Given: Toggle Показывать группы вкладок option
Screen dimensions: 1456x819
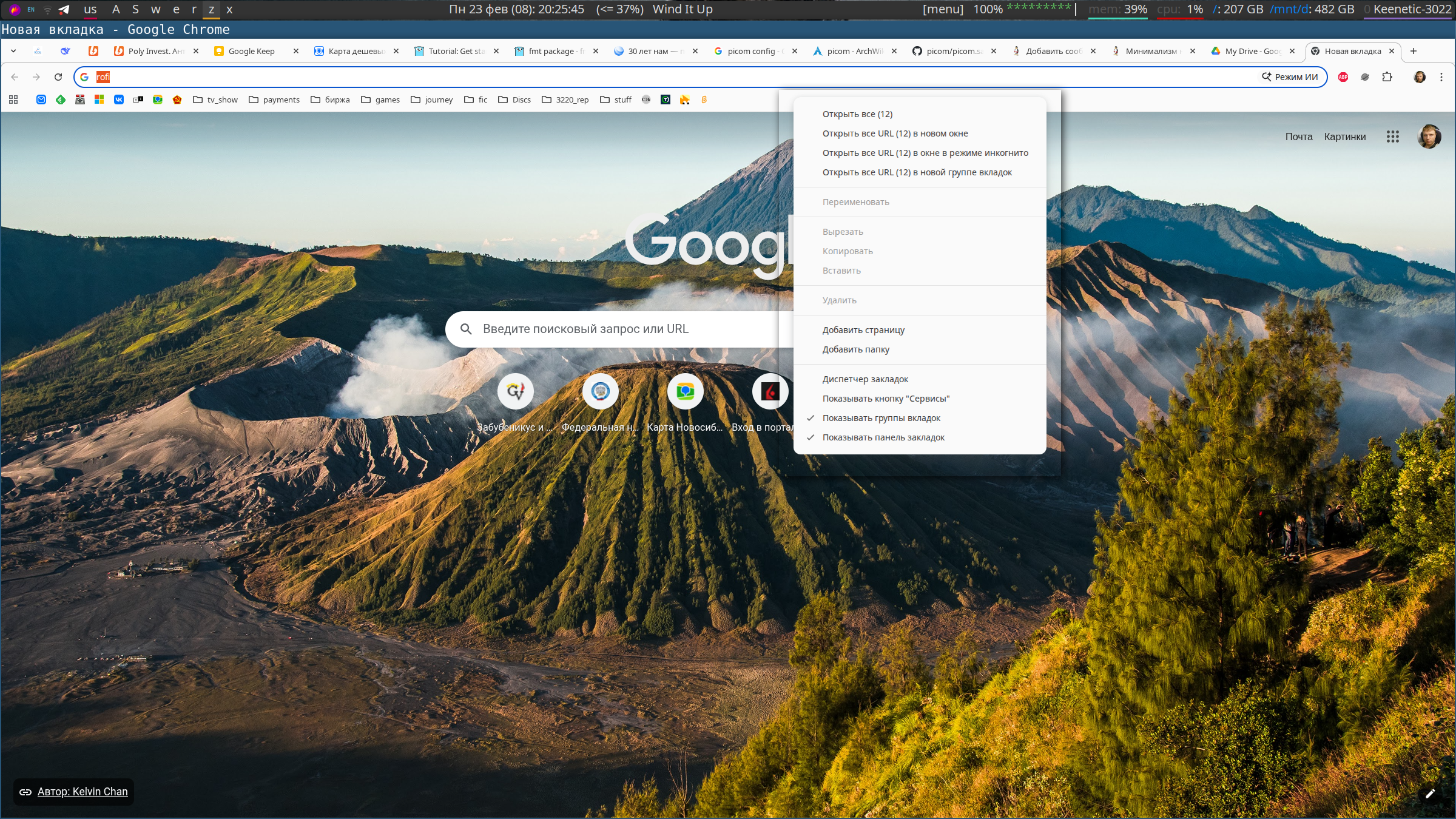Looking at the screenshot, I should pyautogui.click(x=881, y=418).
